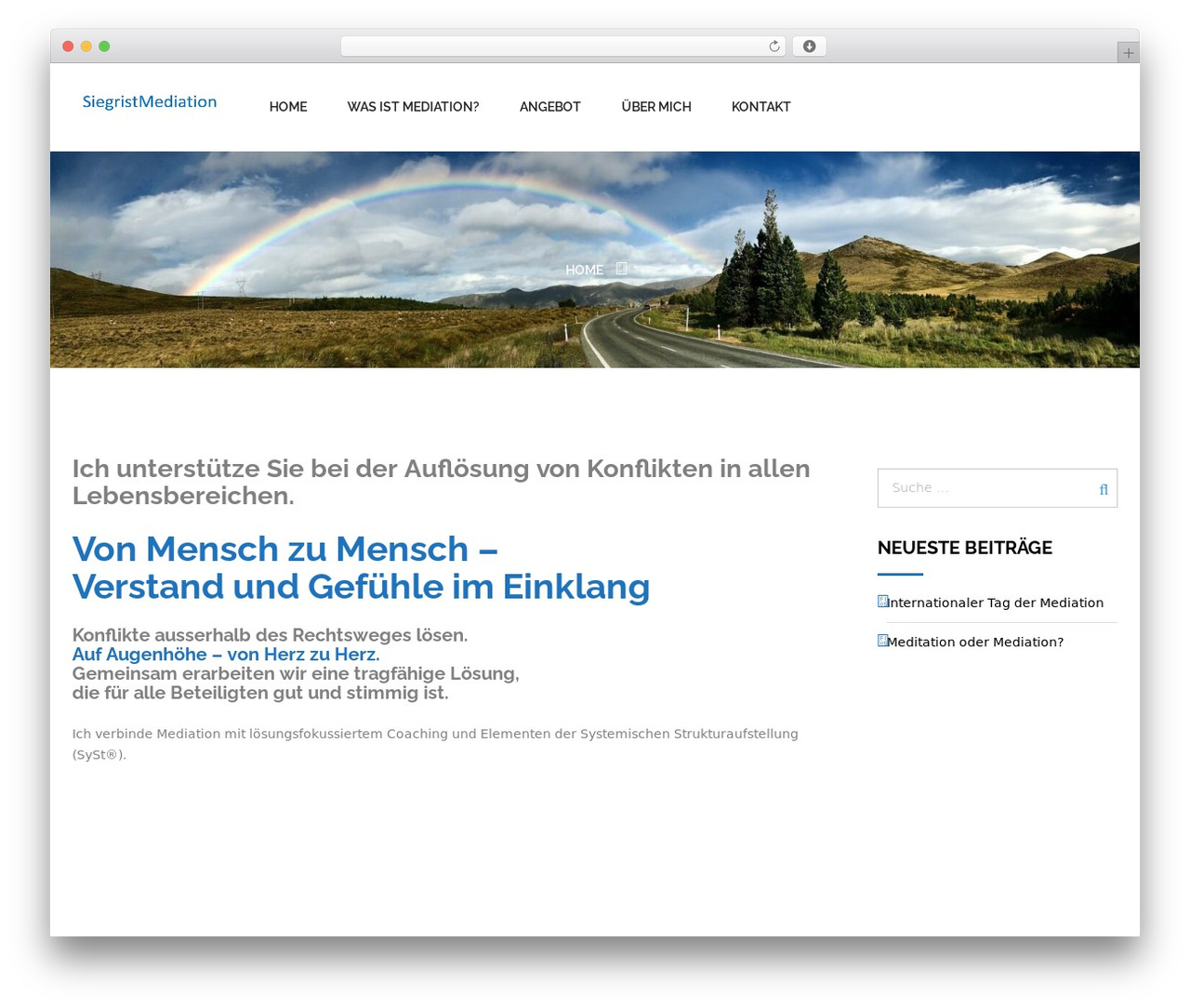
Task: Click the download arrow icon in browser toolbar
Action: (809, 46)
